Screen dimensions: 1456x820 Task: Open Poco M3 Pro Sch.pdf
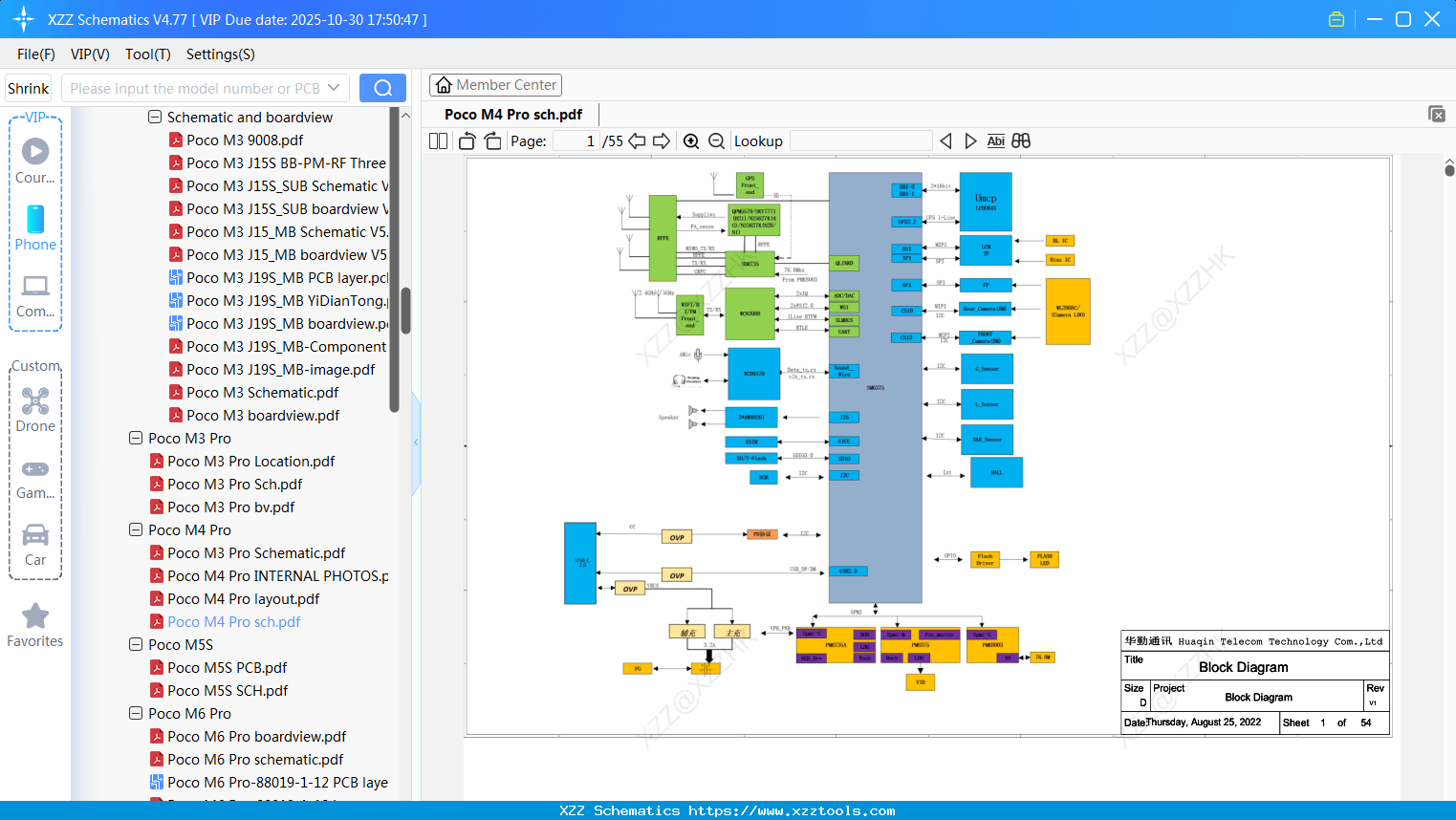point(234,485)
